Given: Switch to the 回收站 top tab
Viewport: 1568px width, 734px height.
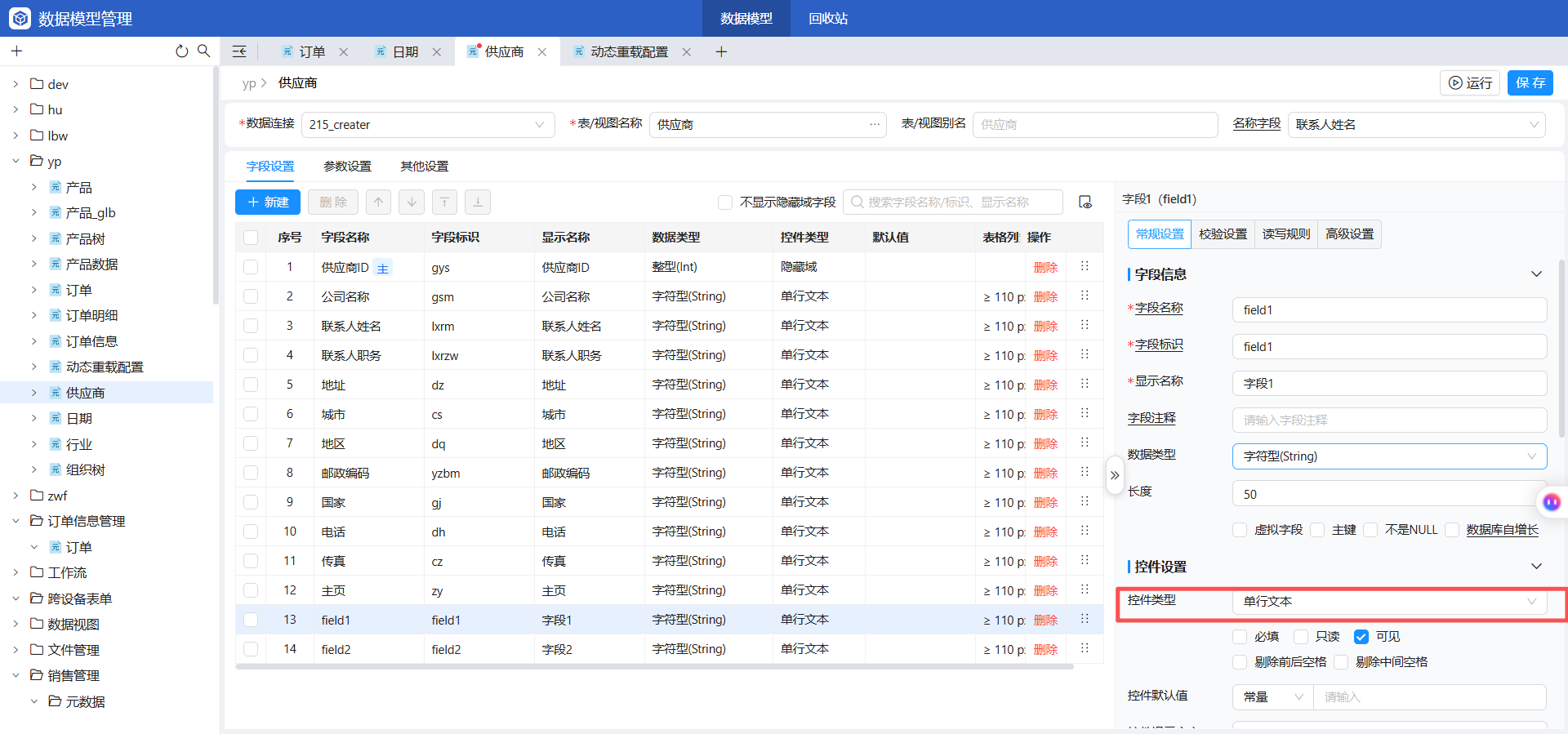Looking at the screenshot, I should (x=828, y=18).
